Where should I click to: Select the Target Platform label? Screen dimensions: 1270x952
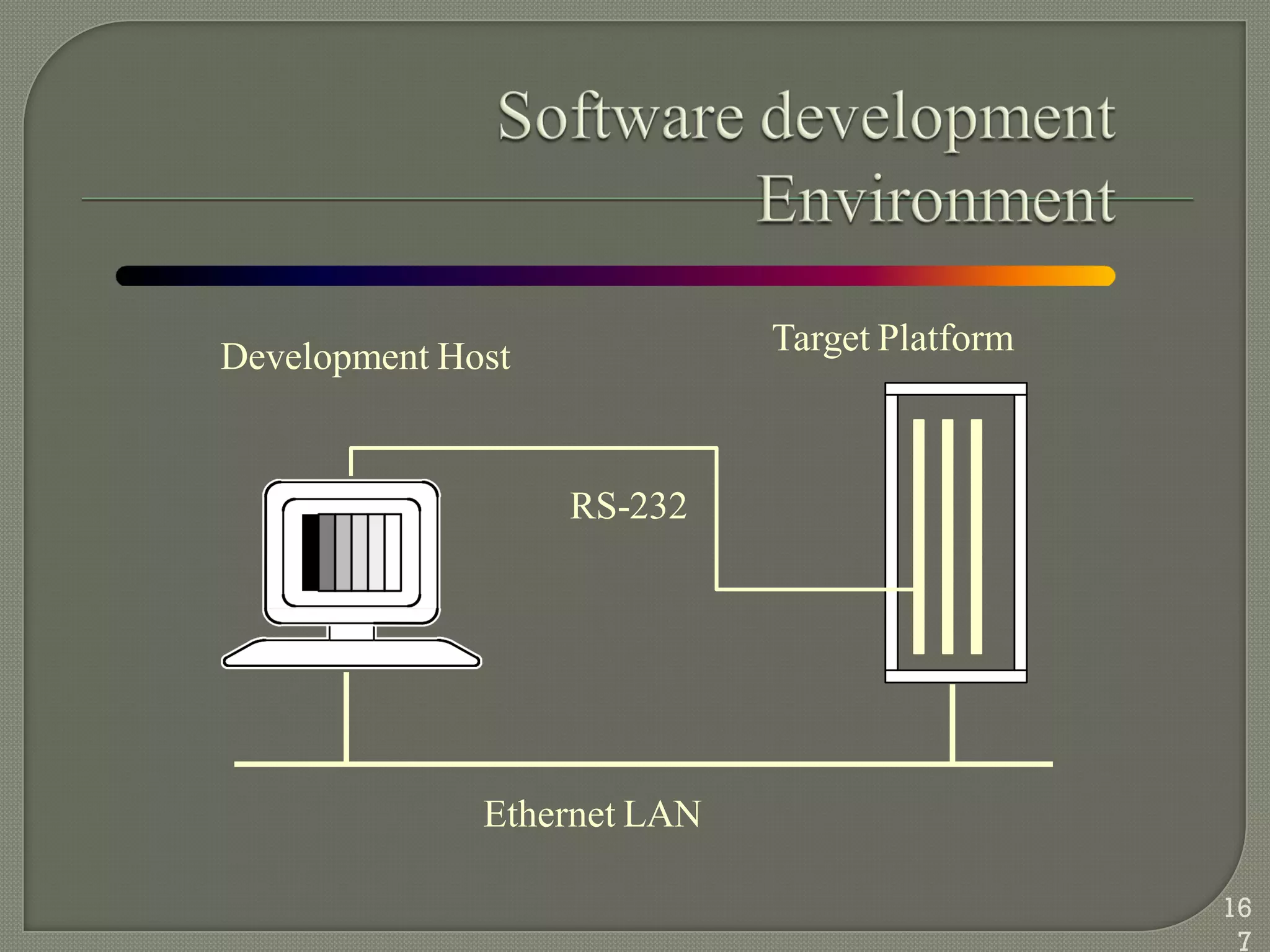(892, 338)
